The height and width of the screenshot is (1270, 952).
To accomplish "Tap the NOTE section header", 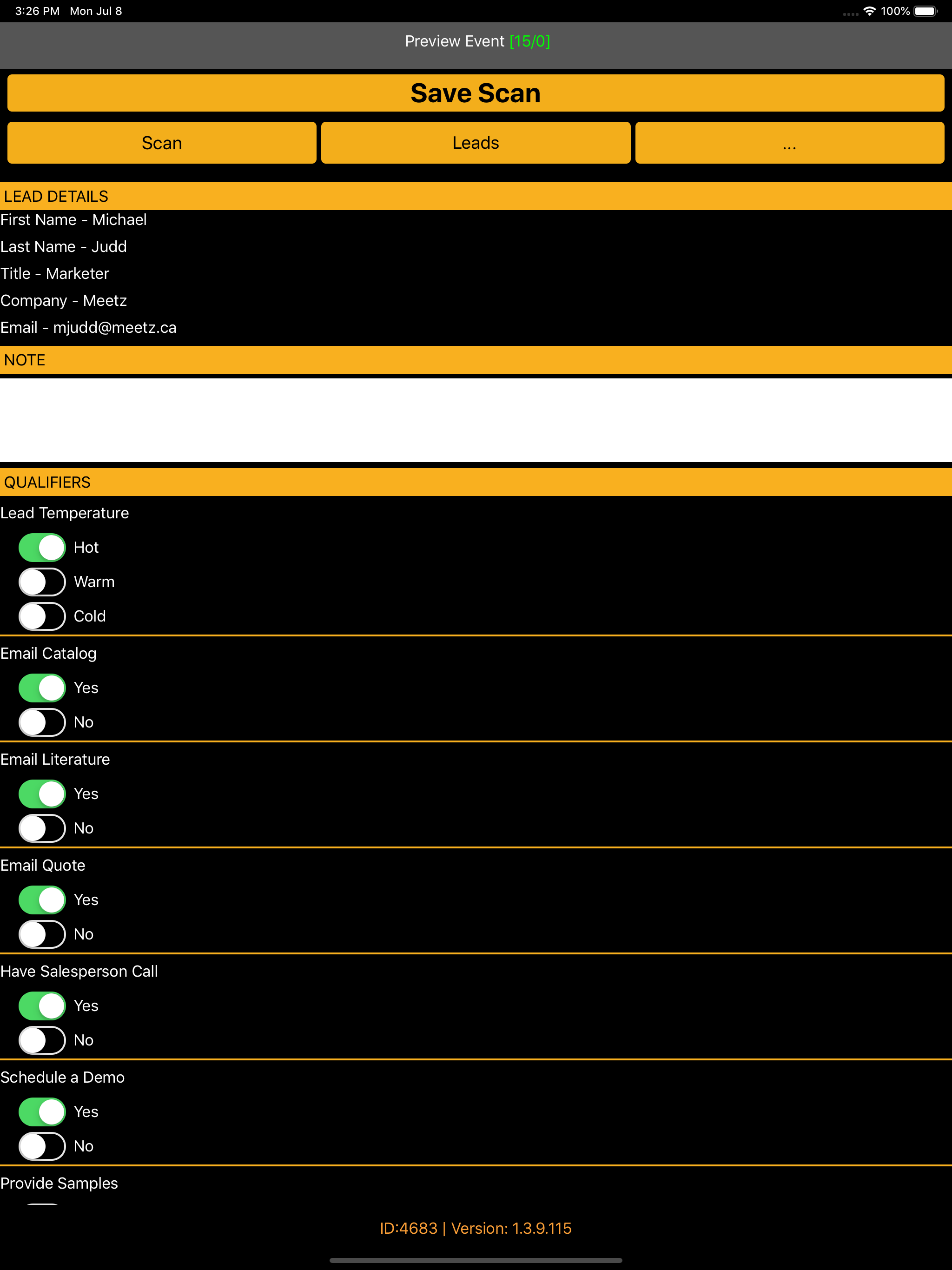I will 476,360.
